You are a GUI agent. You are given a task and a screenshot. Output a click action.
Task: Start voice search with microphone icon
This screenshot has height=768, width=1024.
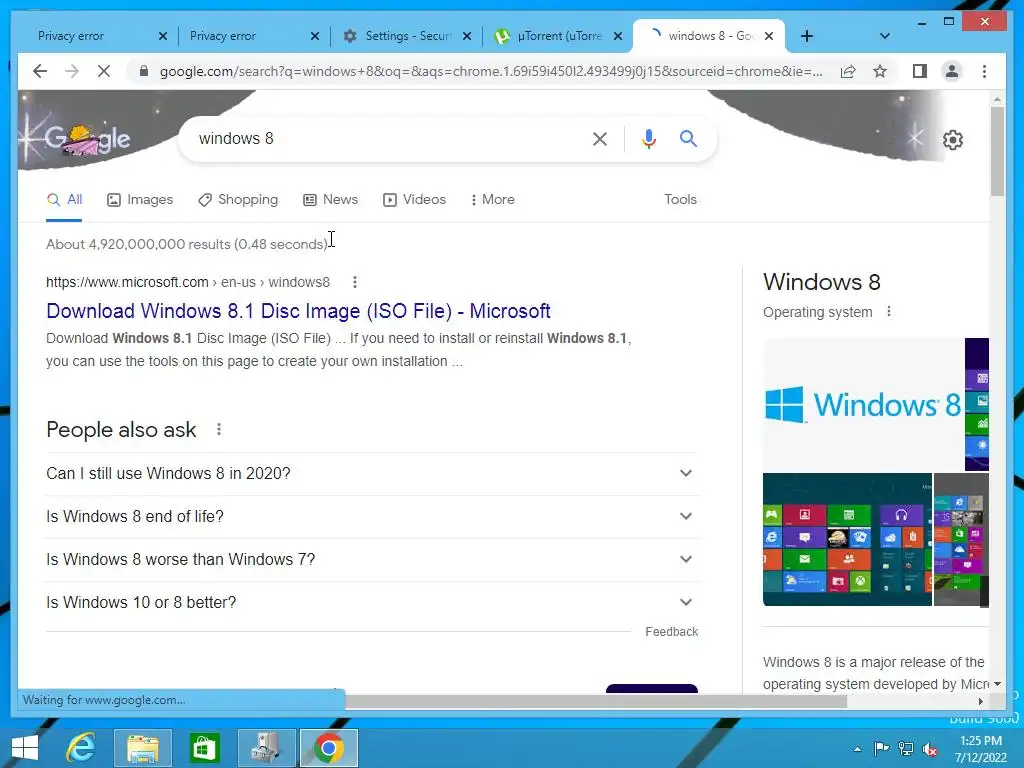pyautogui.click(x=648, y=138)
